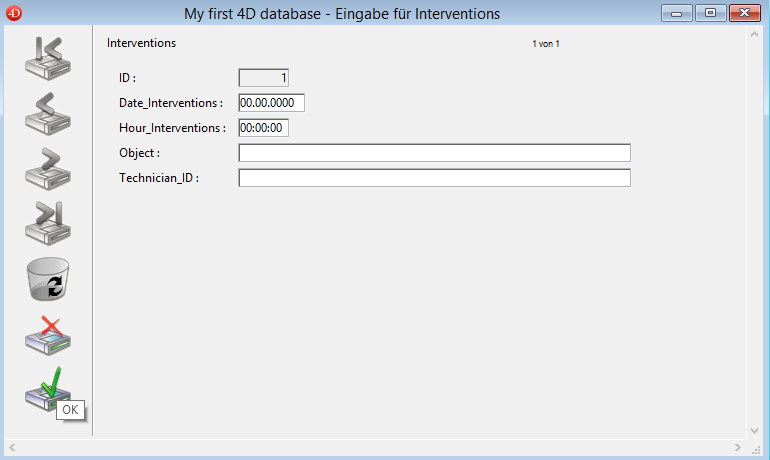This screenshot has height=460, width=770.
Task: Click the window resize grip
Action: (x=755, y=449)
